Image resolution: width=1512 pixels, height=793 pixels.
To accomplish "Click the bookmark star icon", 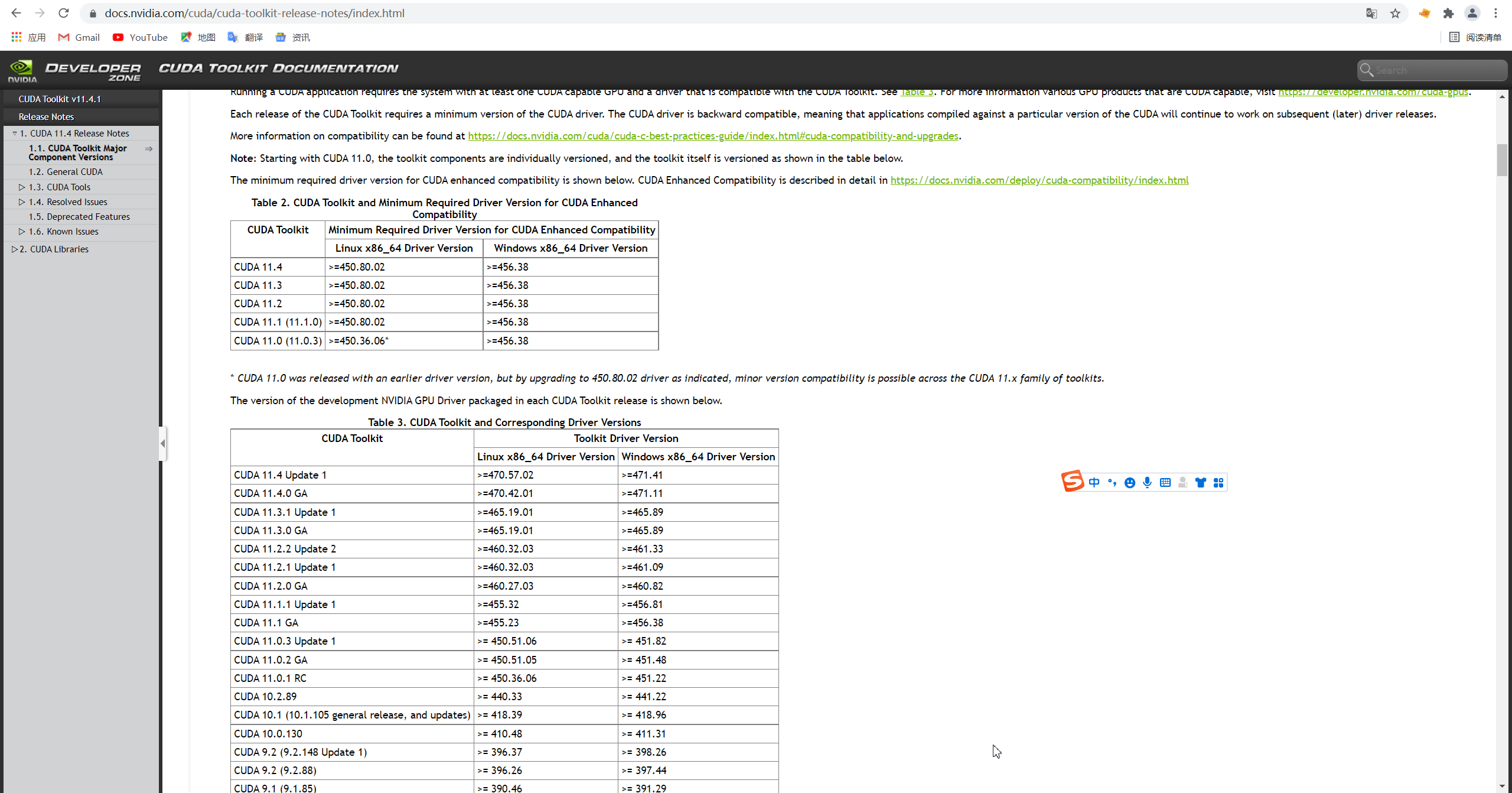I will tap(1395, 13).
